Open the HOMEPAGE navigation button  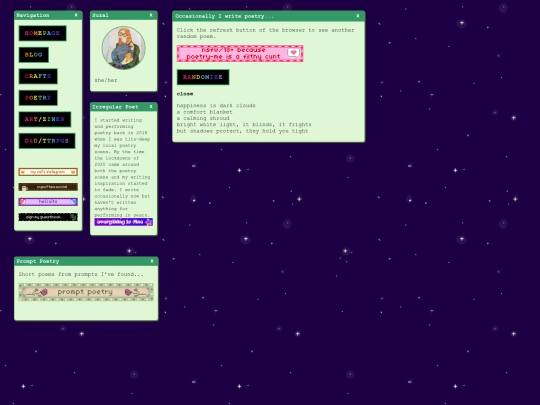pos(42,33)
